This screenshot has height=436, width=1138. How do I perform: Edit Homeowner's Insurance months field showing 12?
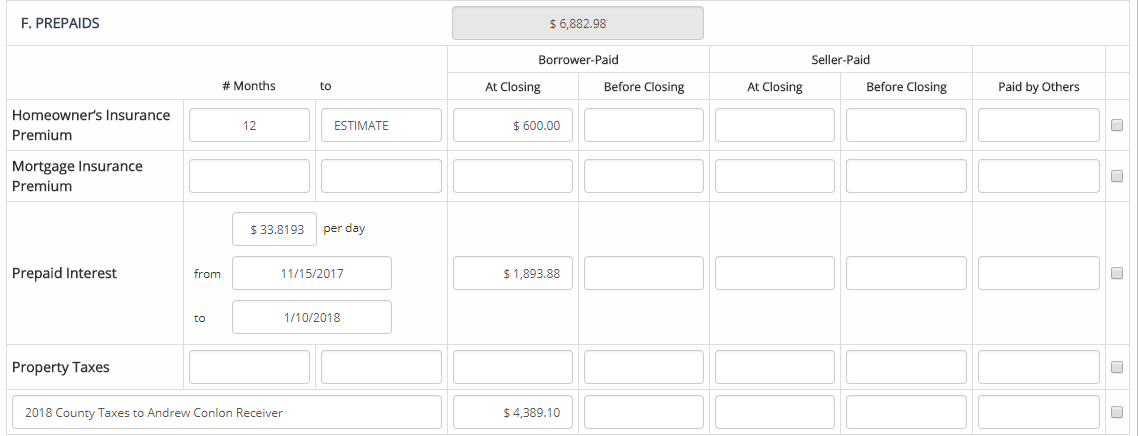click(x=249, y=125)
